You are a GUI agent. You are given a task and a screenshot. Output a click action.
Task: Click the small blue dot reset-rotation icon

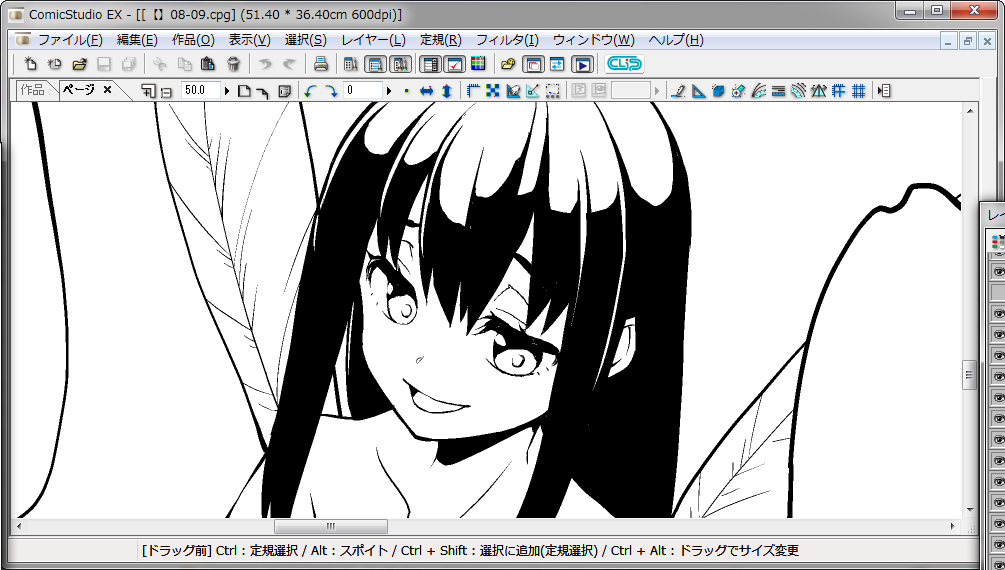click(x=406, y=91)
